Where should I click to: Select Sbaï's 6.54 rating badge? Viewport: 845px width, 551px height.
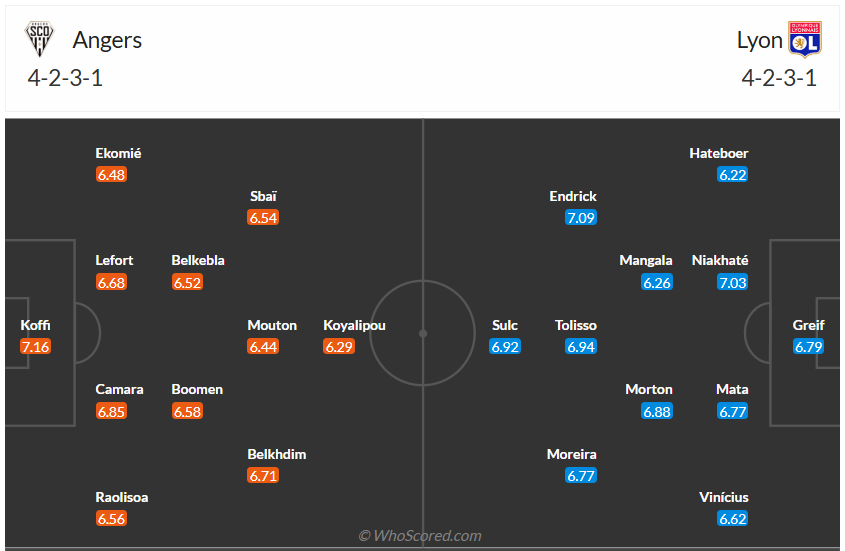tap(263, 218)
